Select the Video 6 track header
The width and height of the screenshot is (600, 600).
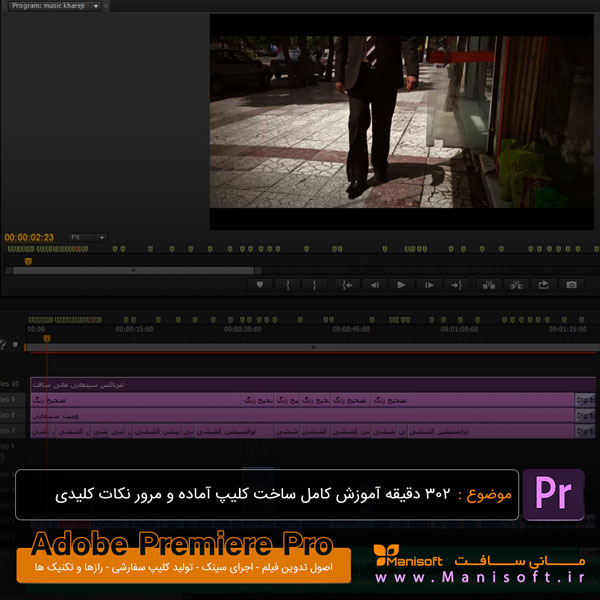13,446
